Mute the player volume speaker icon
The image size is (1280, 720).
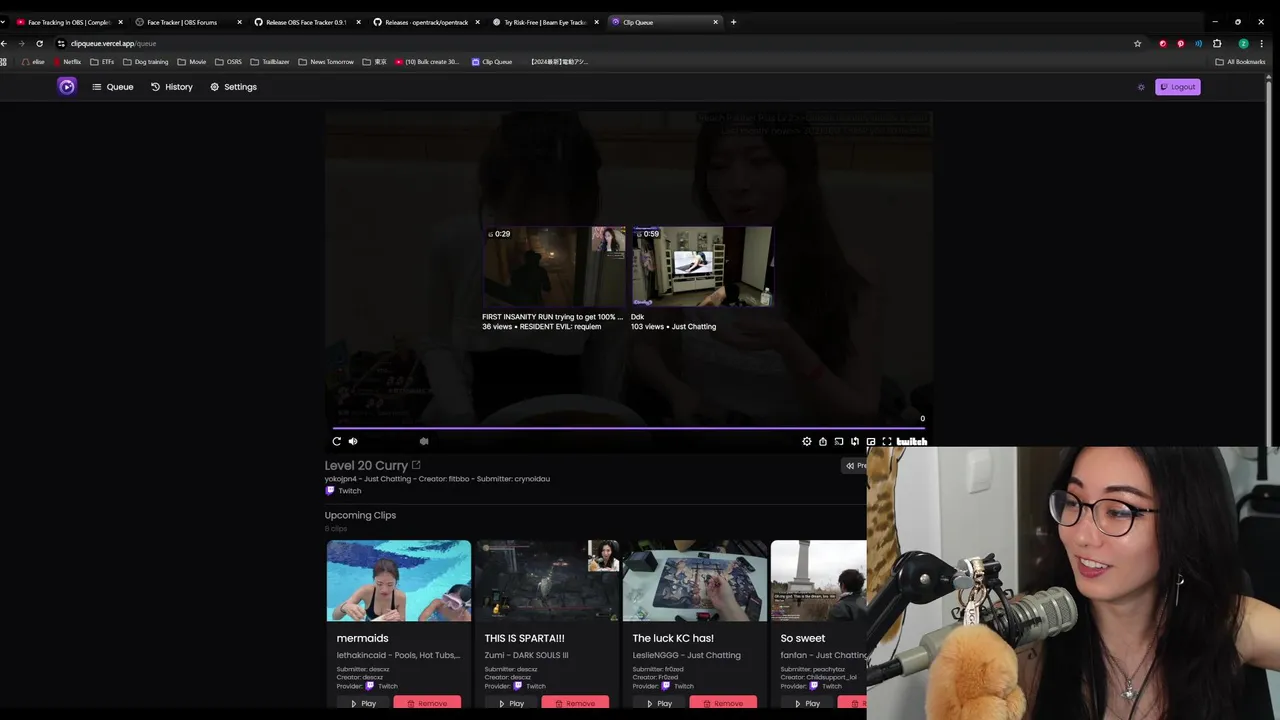click(x=353, y=441)
